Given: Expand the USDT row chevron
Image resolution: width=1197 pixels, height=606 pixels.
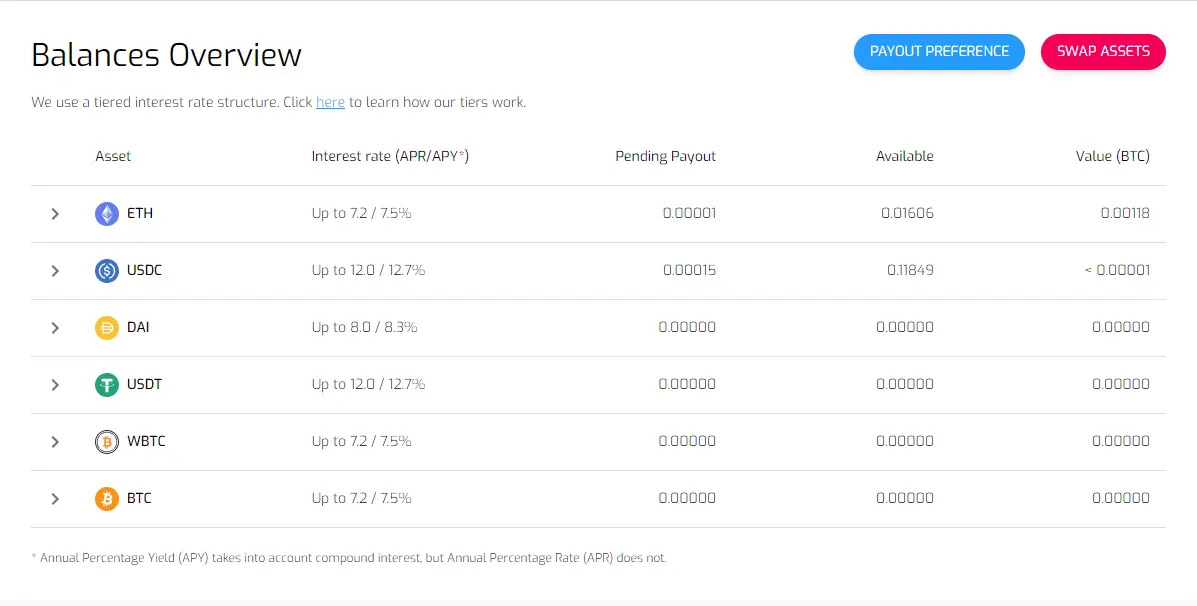Looking at the screenshot, I should point(55,385).
